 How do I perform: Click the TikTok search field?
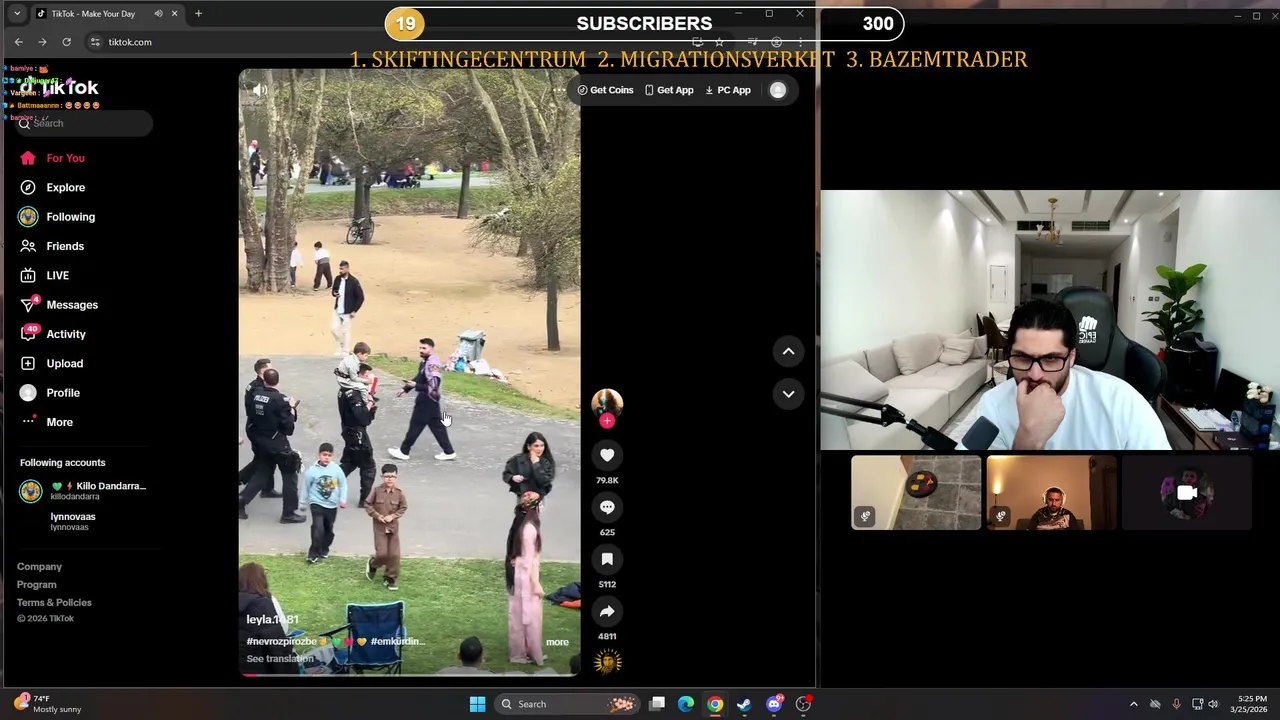[x=84, y=123]
